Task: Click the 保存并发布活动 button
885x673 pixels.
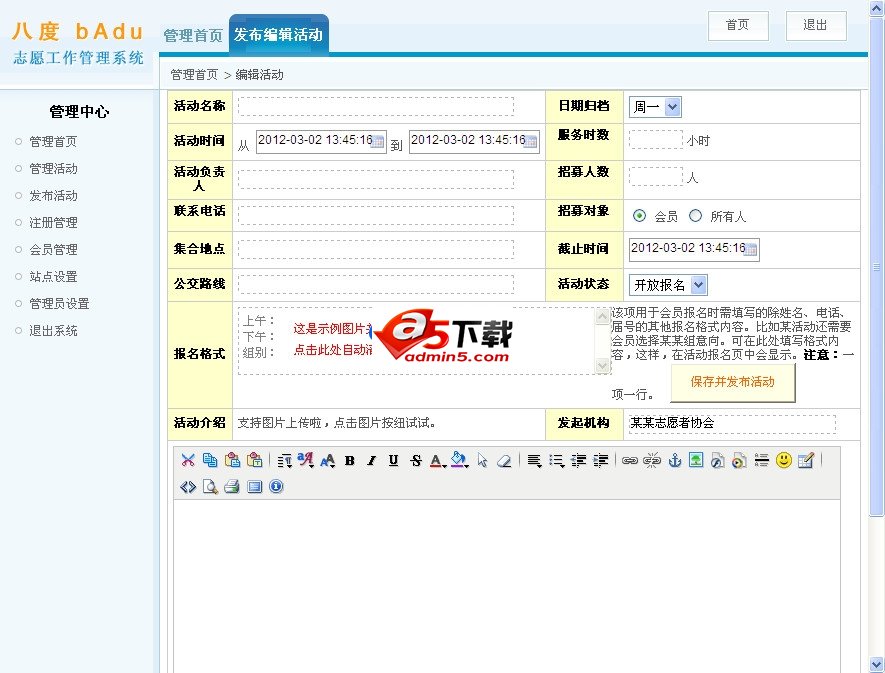Action: 732,382
